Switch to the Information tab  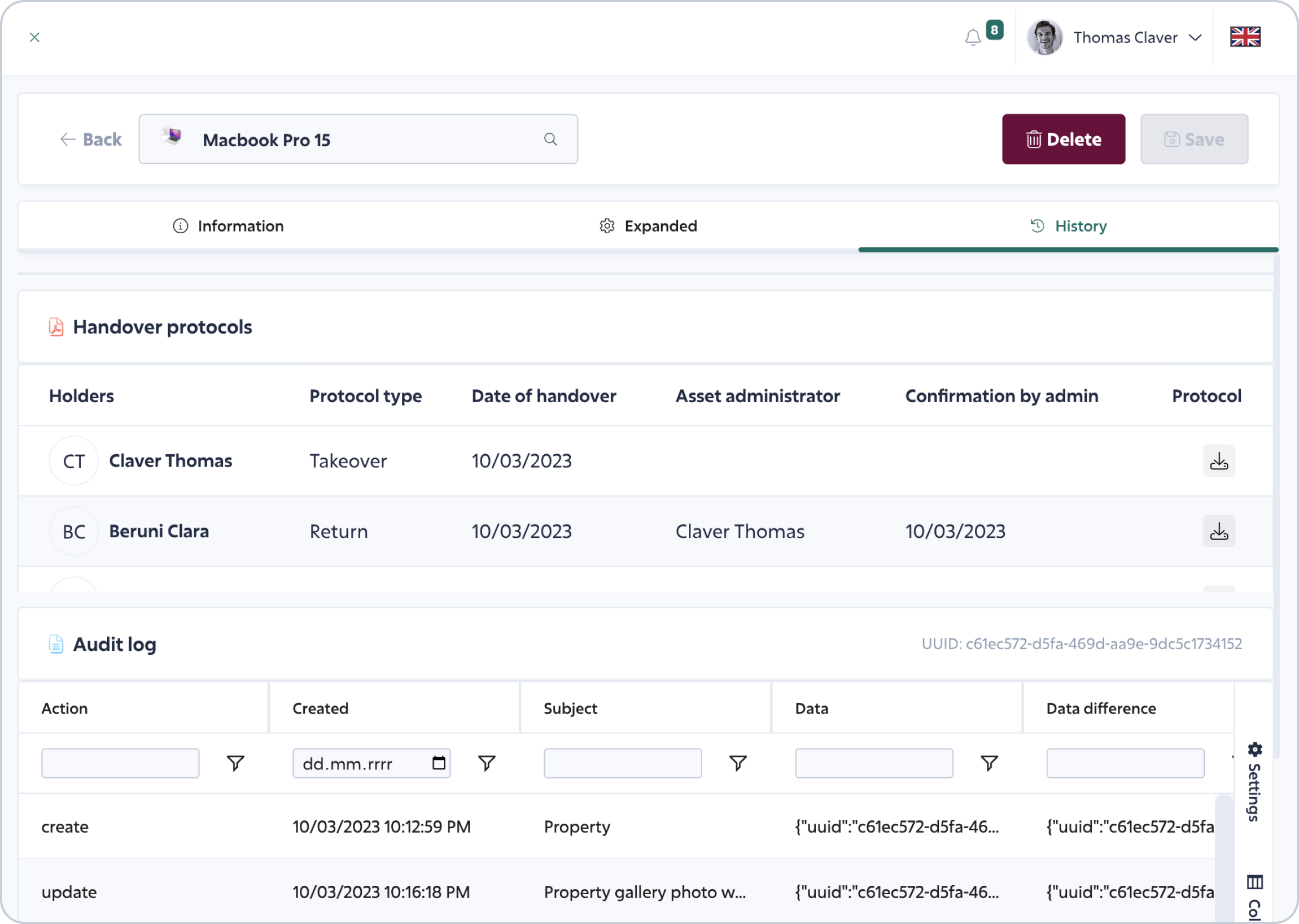[228, 226]
